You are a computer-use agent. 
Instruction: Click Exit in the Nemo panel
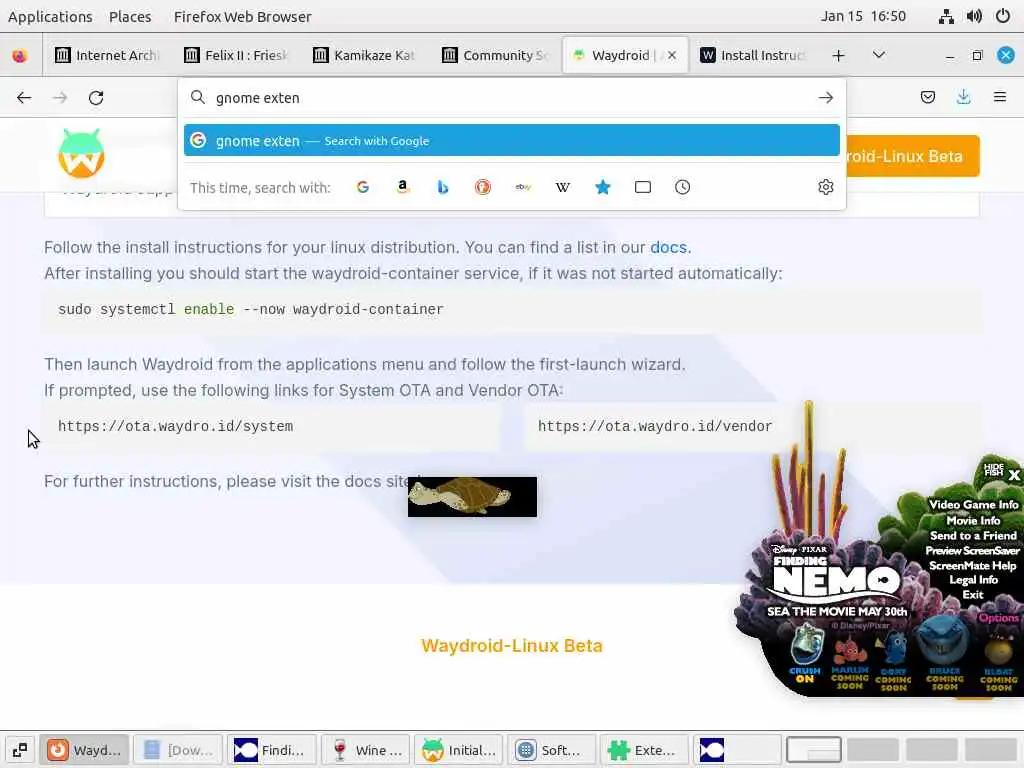(x=972, y=595)
